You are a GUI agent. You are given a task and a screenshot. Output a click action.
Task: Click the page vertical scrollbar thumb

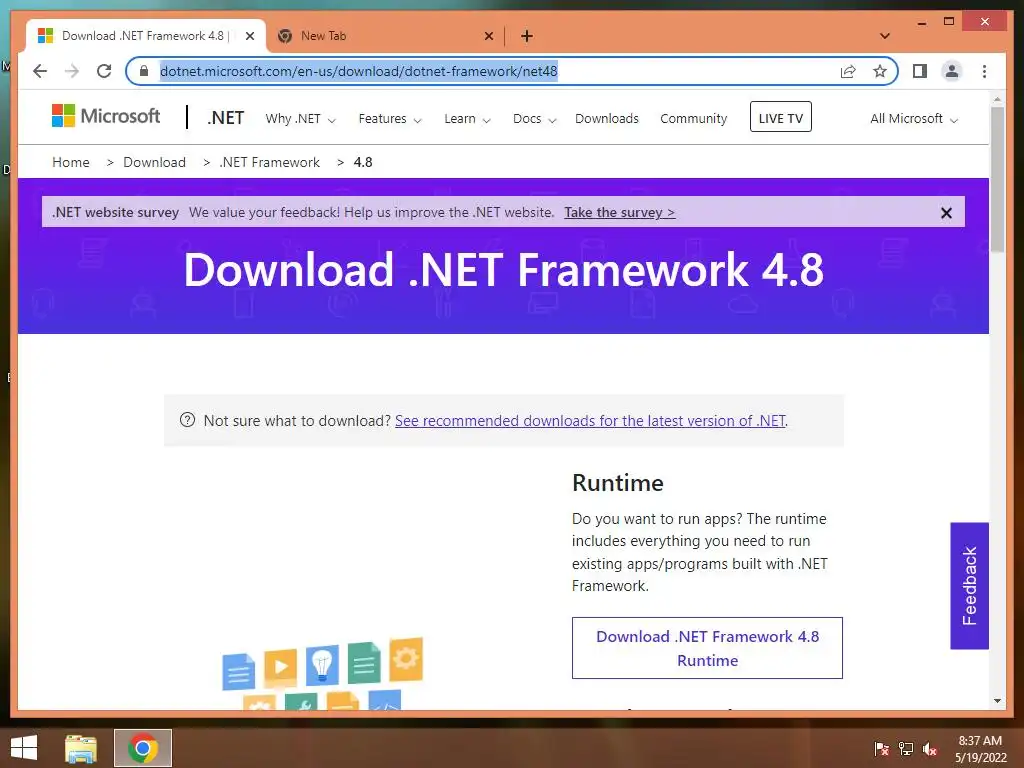[997, 180]
